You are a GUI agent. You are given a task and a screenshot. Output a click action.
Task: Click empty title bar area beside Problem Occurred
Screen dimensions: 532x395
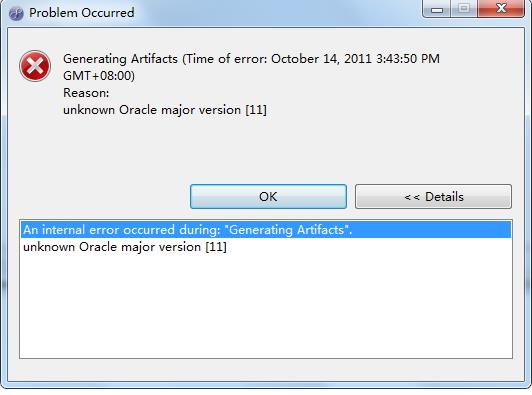click(278, 13)
